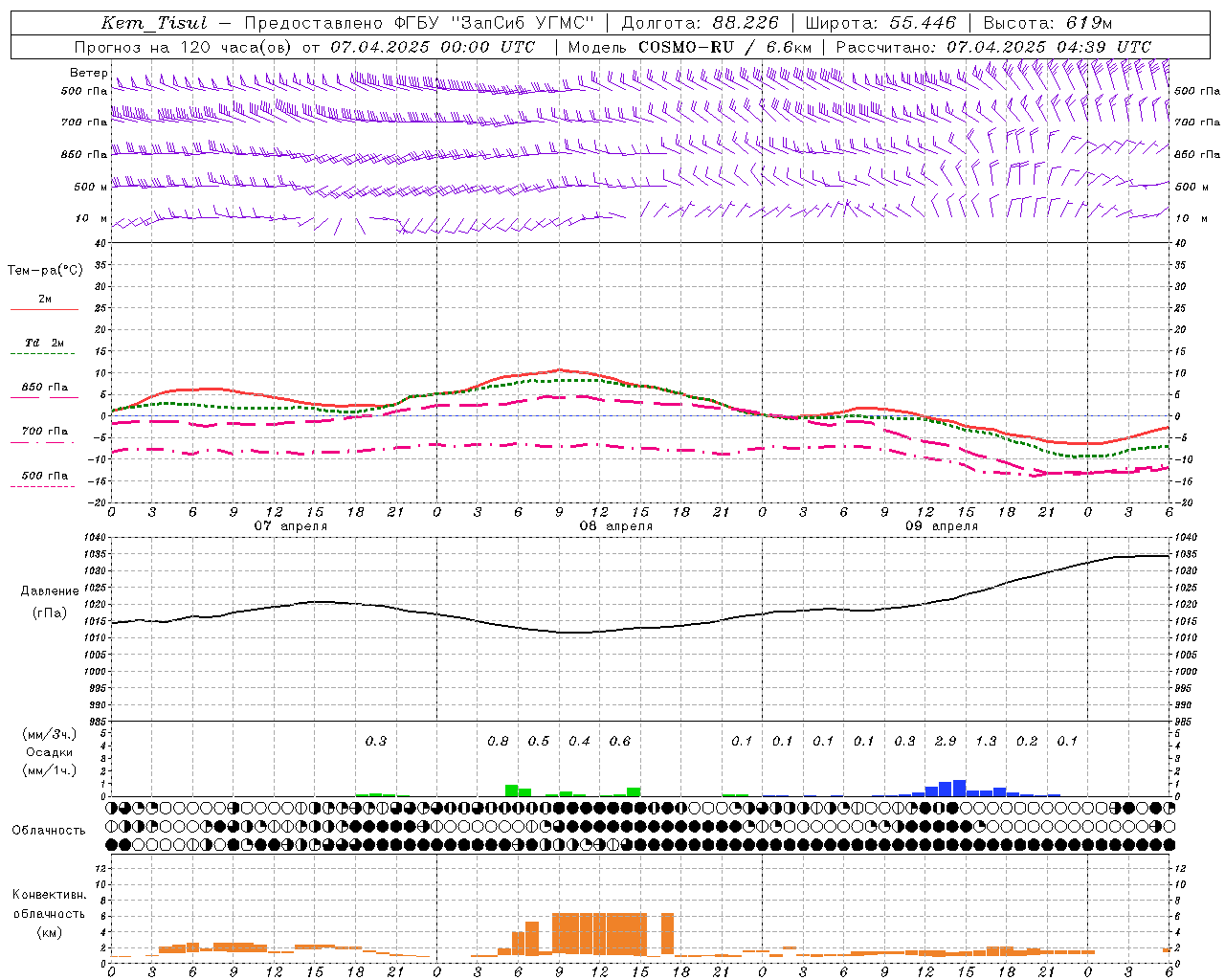The height and width of the screenshot is (980, 1225).
Task: Select the provider text ФГБУ "ЗапСиб УГМС"
Action: [493, 23]
